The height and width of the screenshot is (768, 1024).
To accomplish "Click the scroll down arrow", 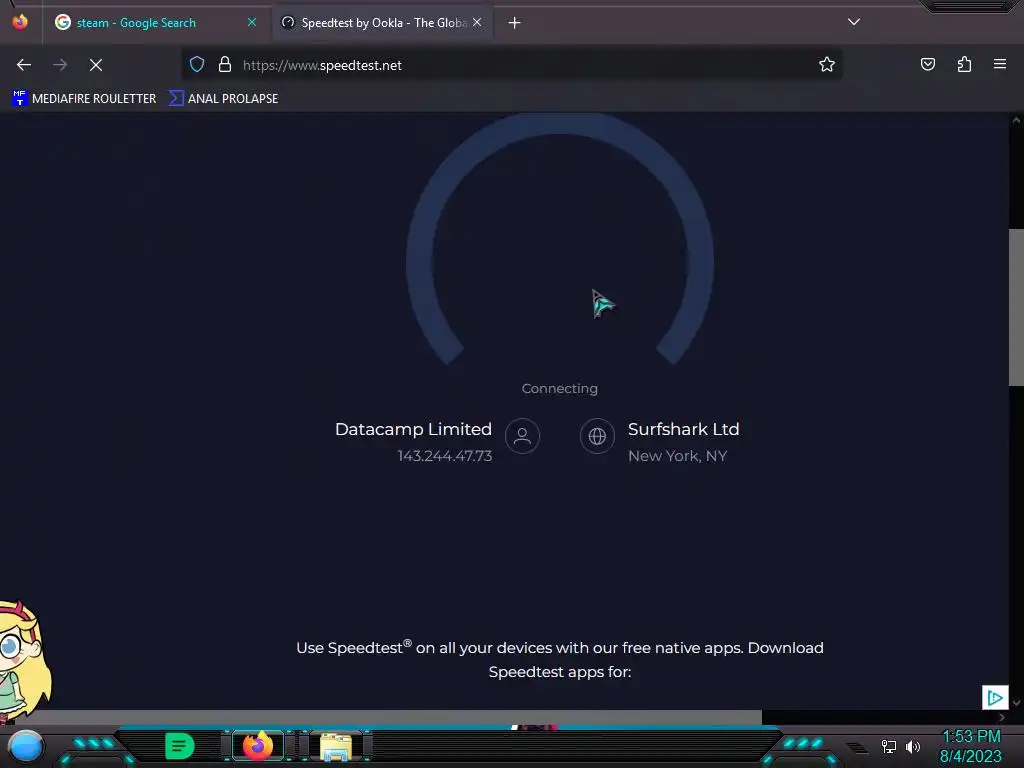I will click(x=1016, y=703).
